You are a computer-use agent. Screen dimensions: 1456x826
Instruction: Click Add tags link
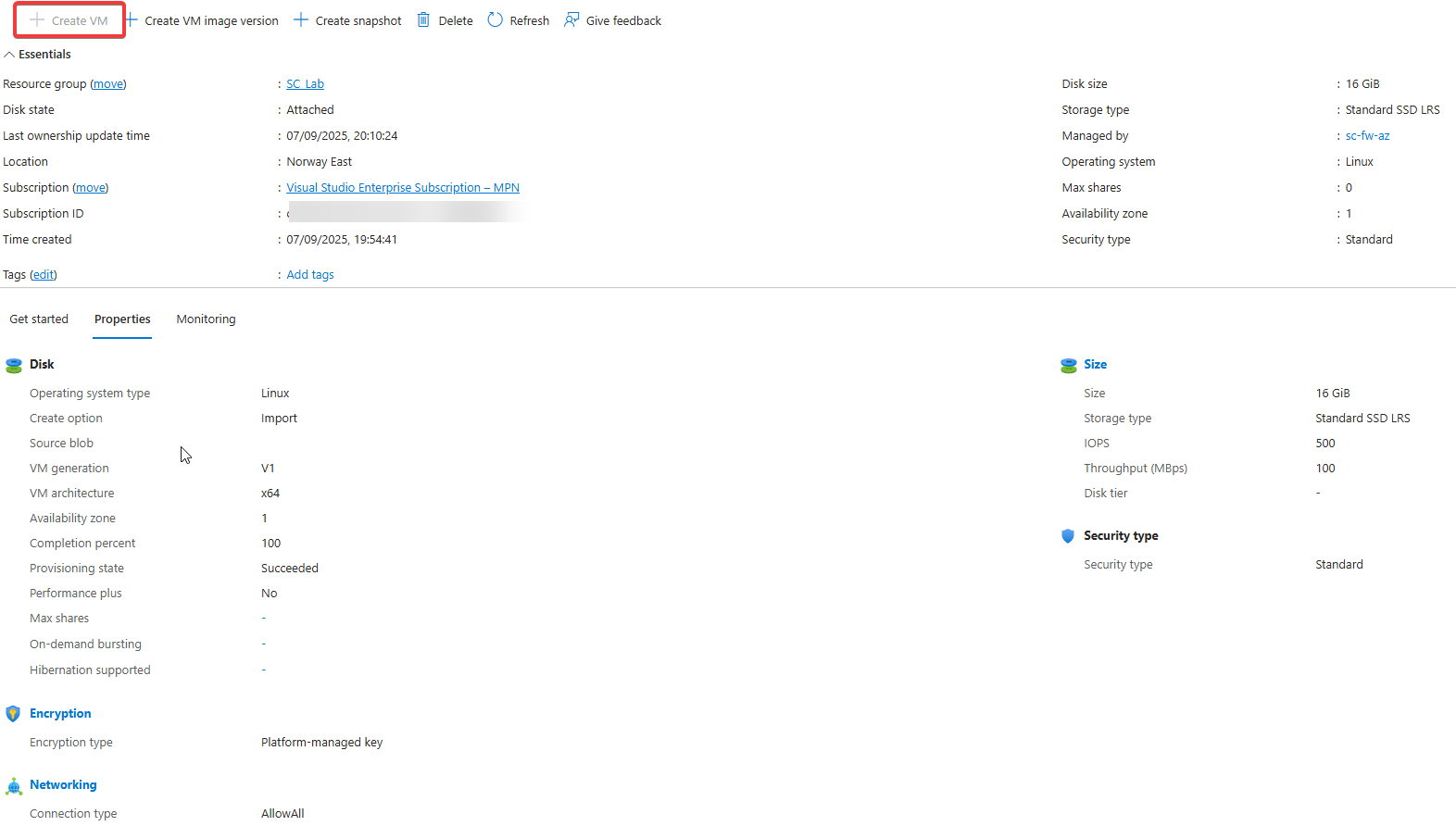point(310,275)
